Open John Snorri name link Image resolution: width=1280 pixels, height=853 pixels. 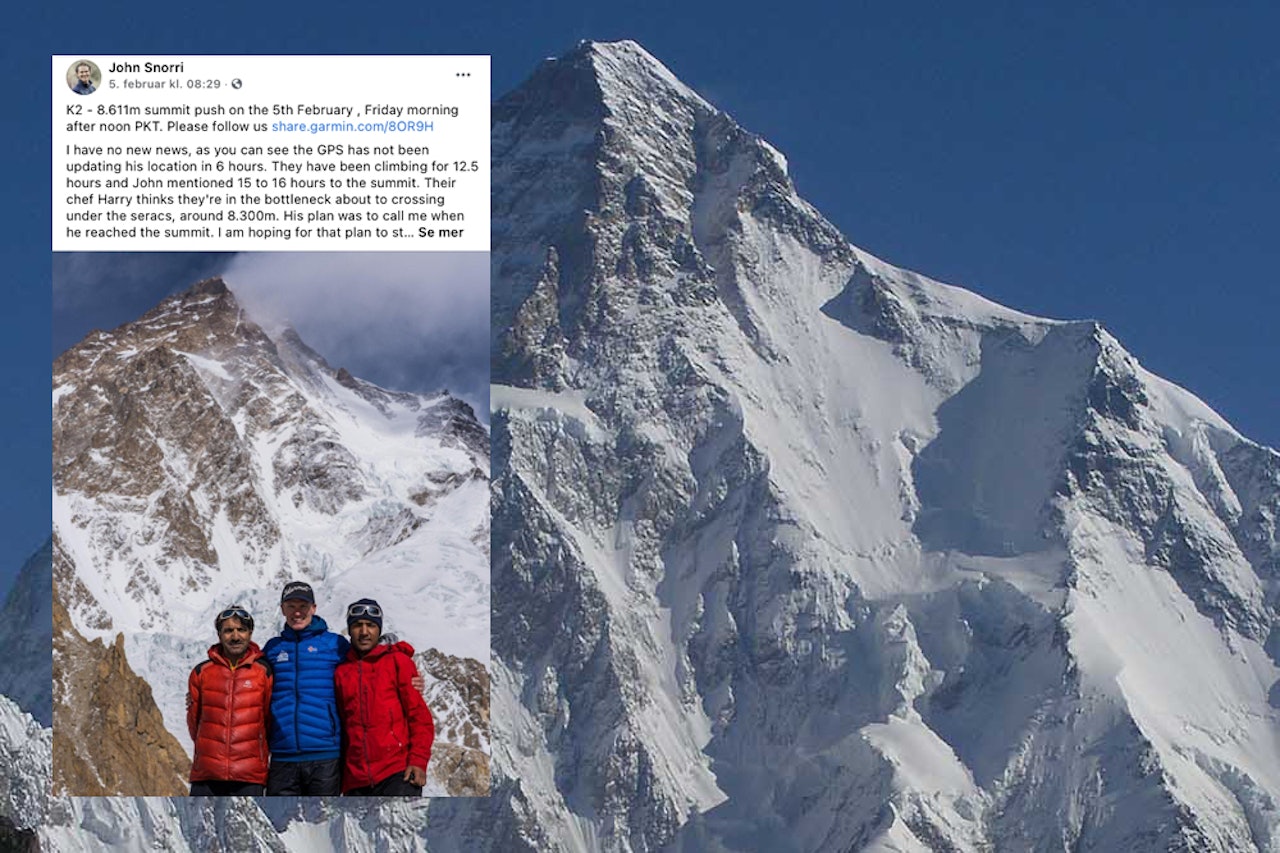(x=146, y=68)
